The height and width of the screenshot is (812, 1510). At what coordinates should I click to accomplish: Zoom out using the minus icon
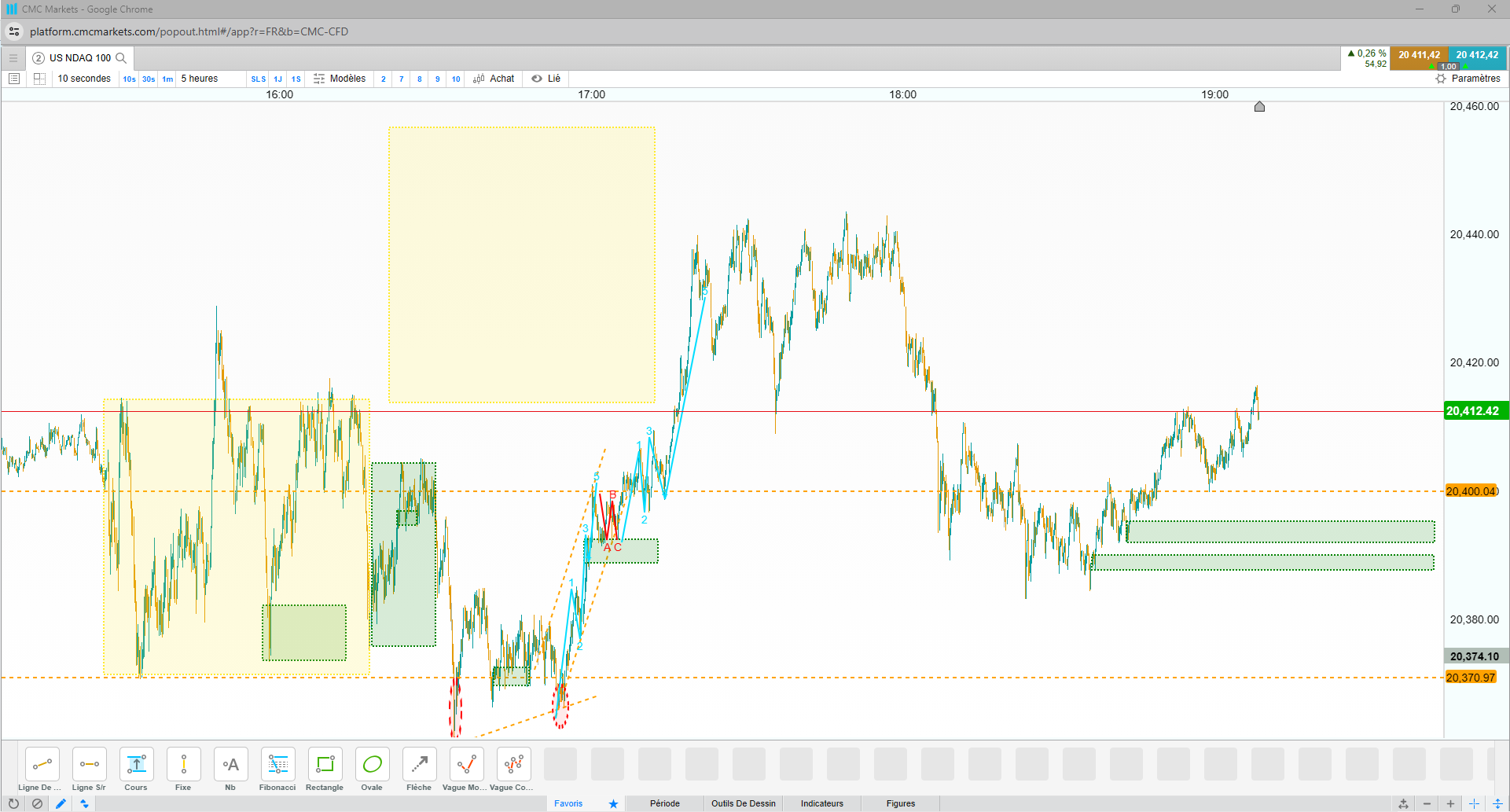click(x=1427, y=803)
